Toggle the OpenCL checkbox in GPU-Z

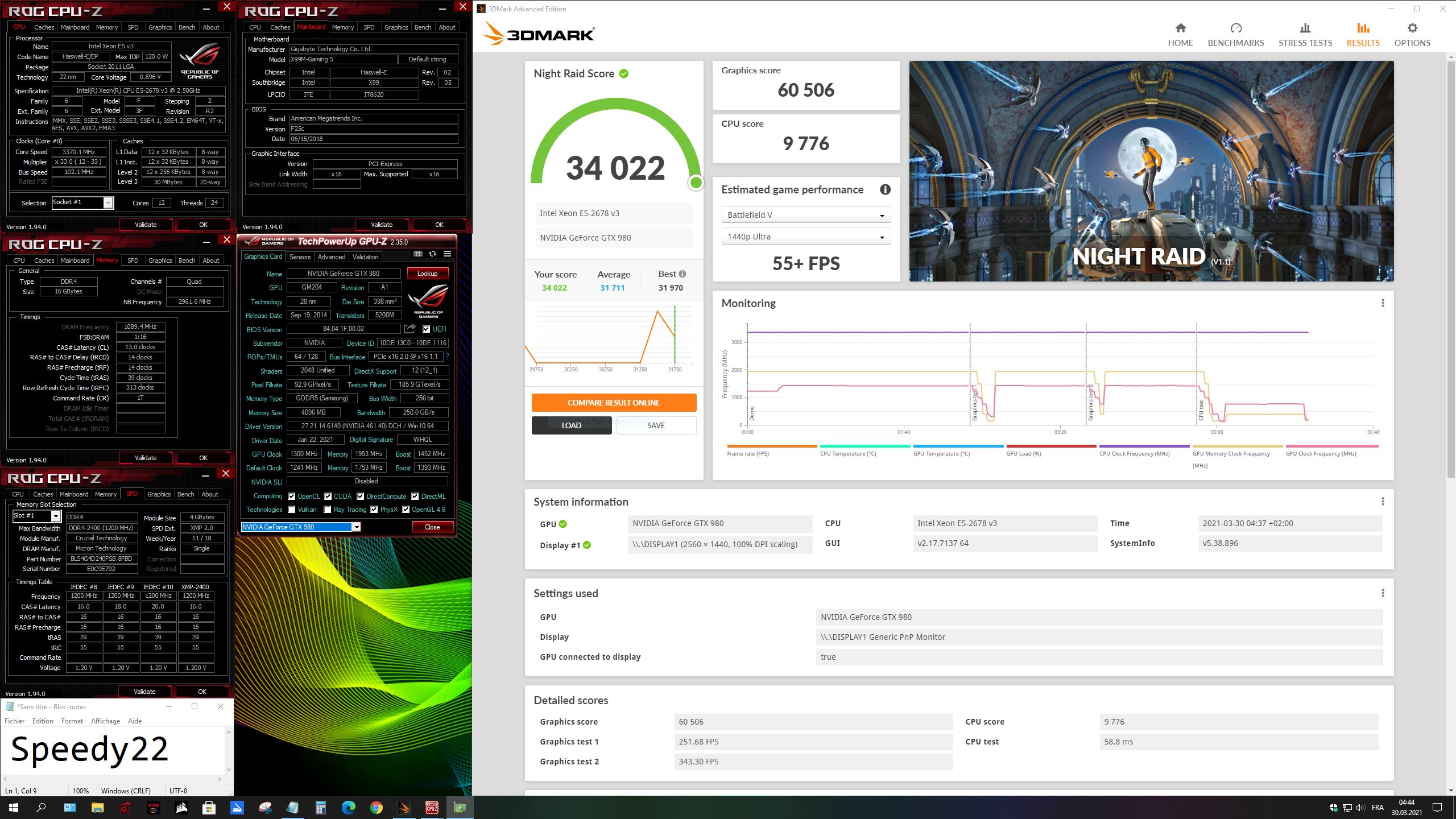point(291,496)
